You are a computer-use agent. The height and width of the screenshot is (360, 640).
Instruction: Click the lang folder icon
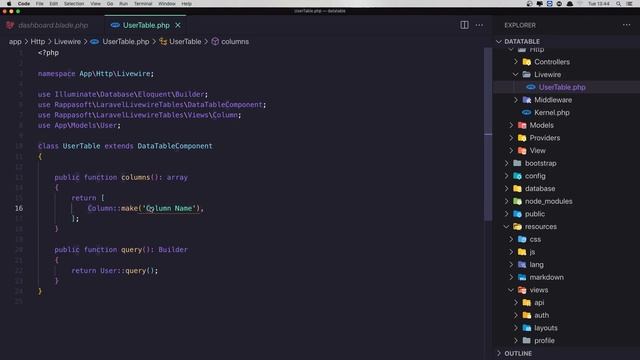522,264
